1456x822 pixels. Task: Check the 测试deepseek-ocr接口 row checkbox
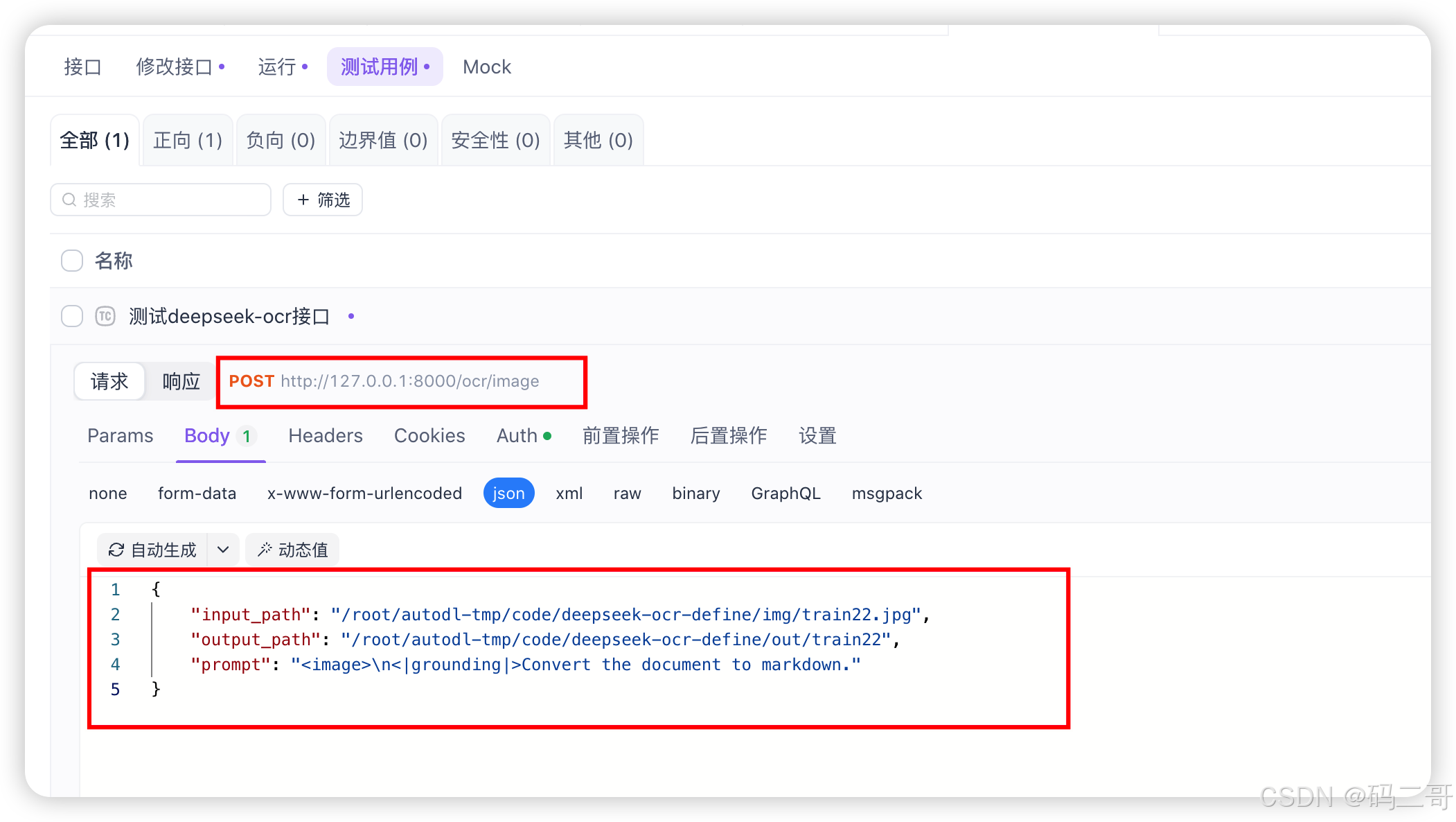pyautogui.click(x=72, y=316)
